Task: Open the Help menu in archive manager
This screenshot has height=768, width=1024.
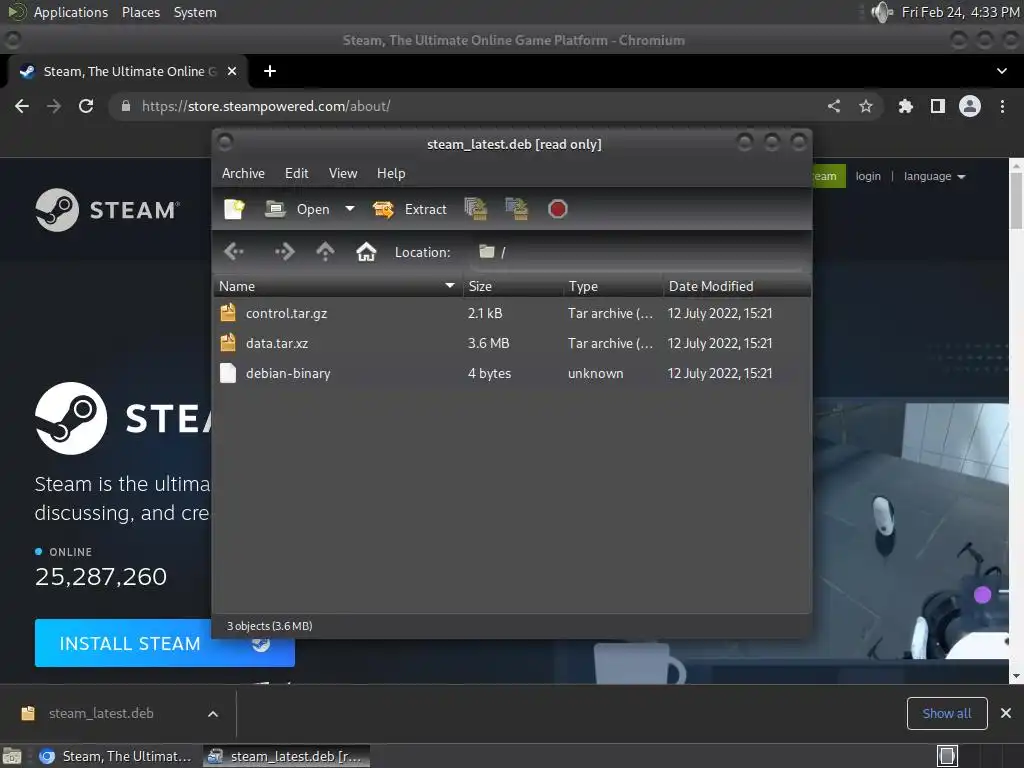Action: click(391, 173)
